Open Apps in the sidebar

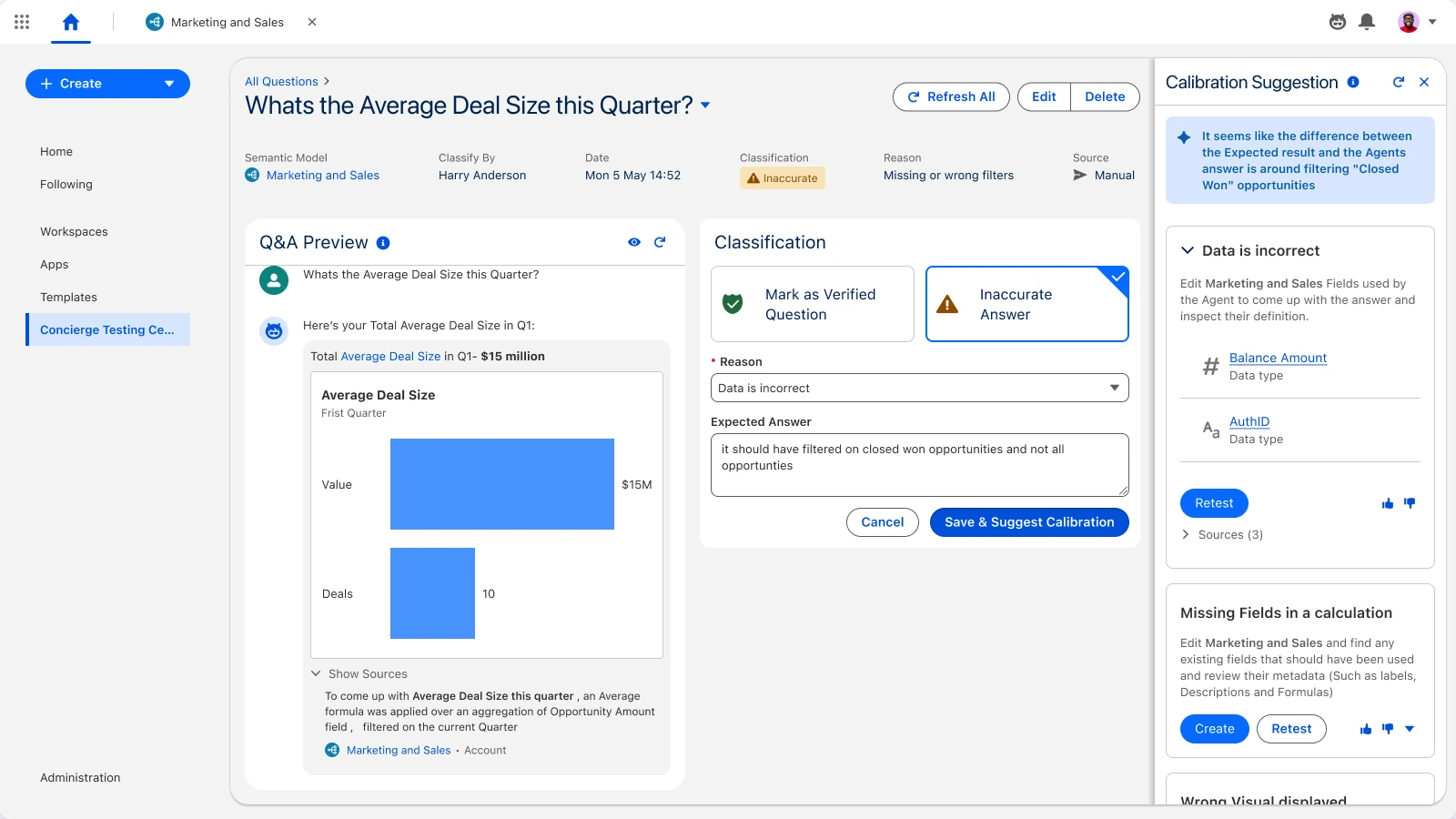pyautogui.click(x=55, y=265)
